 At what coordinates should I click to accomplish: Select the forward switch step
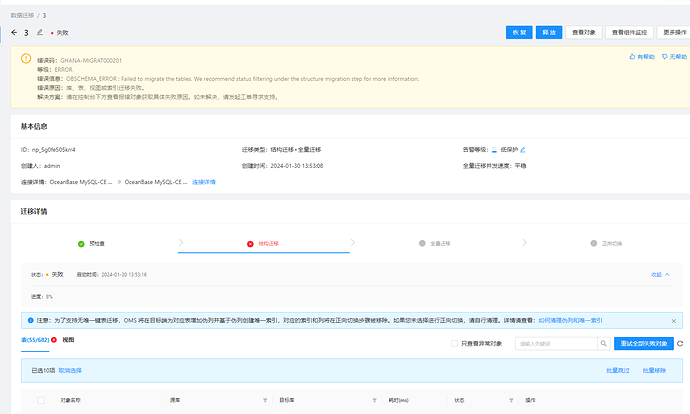[x=606, y=243]
